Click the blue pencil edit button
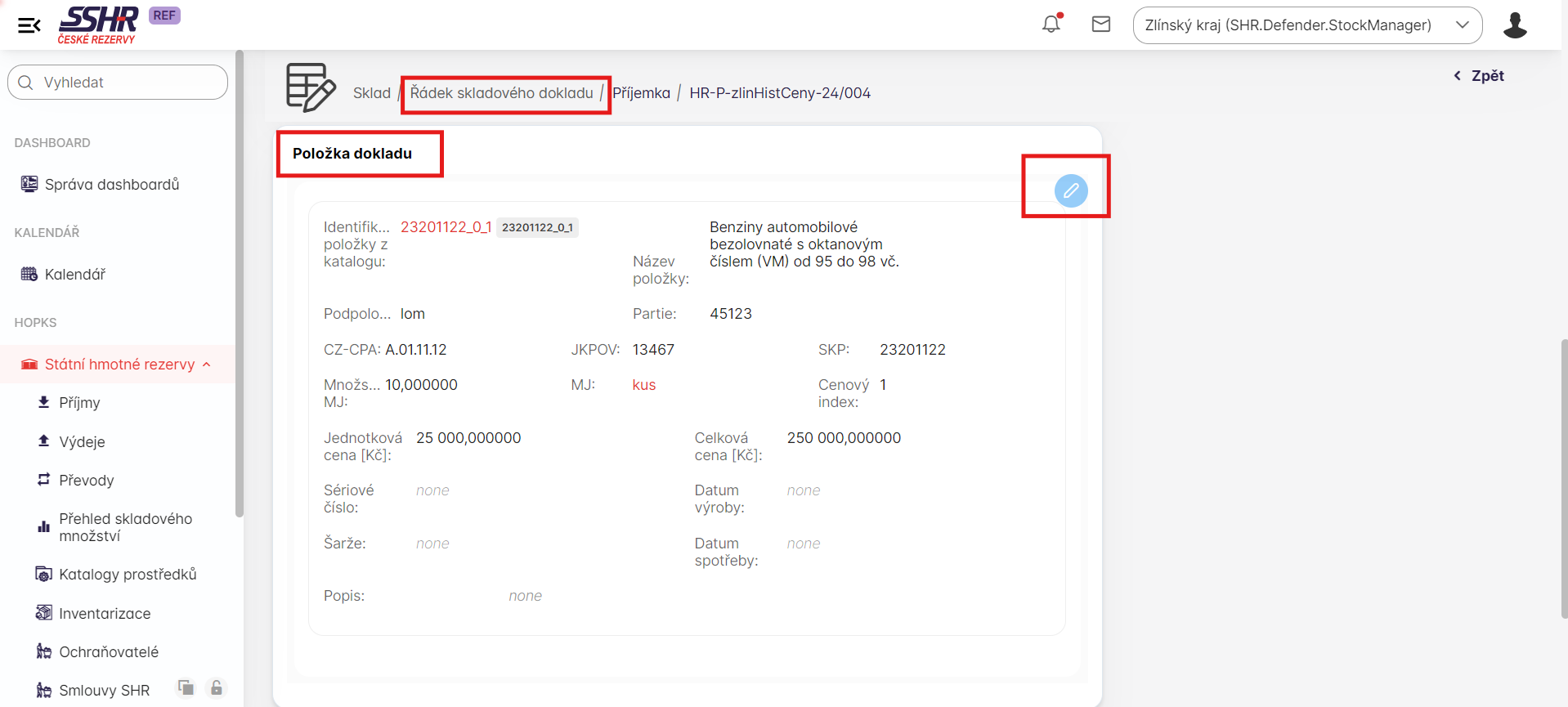The height and width of the screenshot is (707, 1568). tap(1070, 190)
